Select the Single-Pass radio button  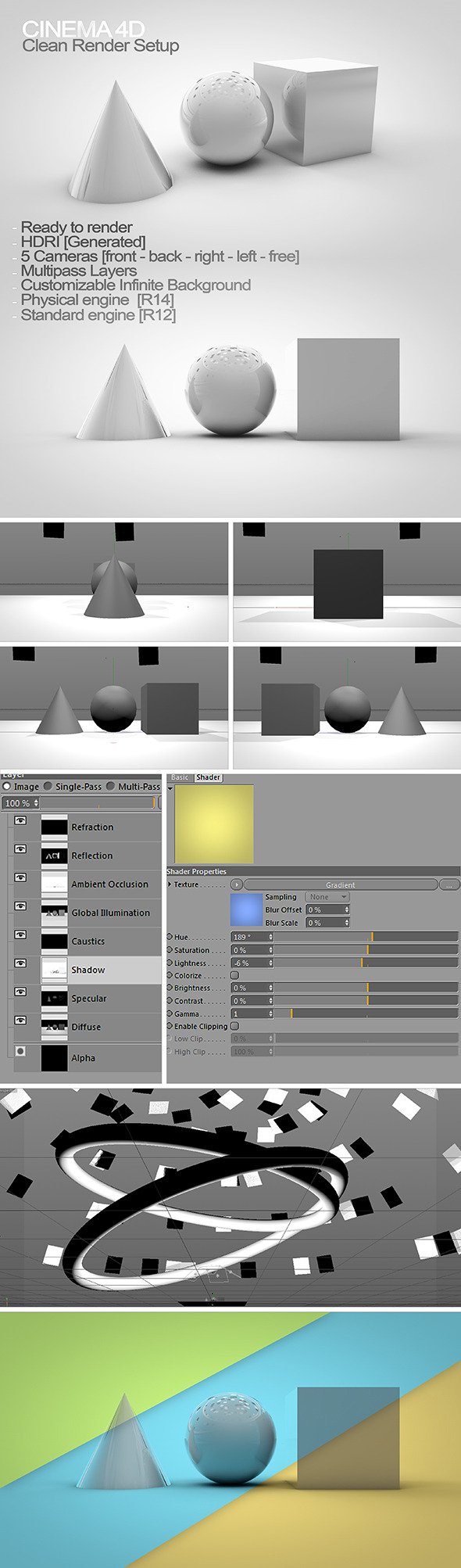pos(48,786)
